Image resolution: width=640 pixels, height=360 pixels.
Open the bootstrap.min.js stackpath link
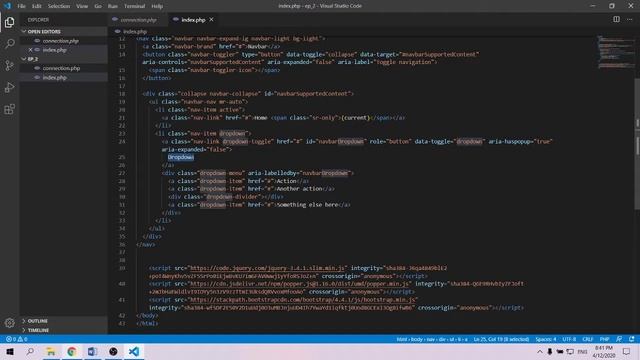[302, 300]
